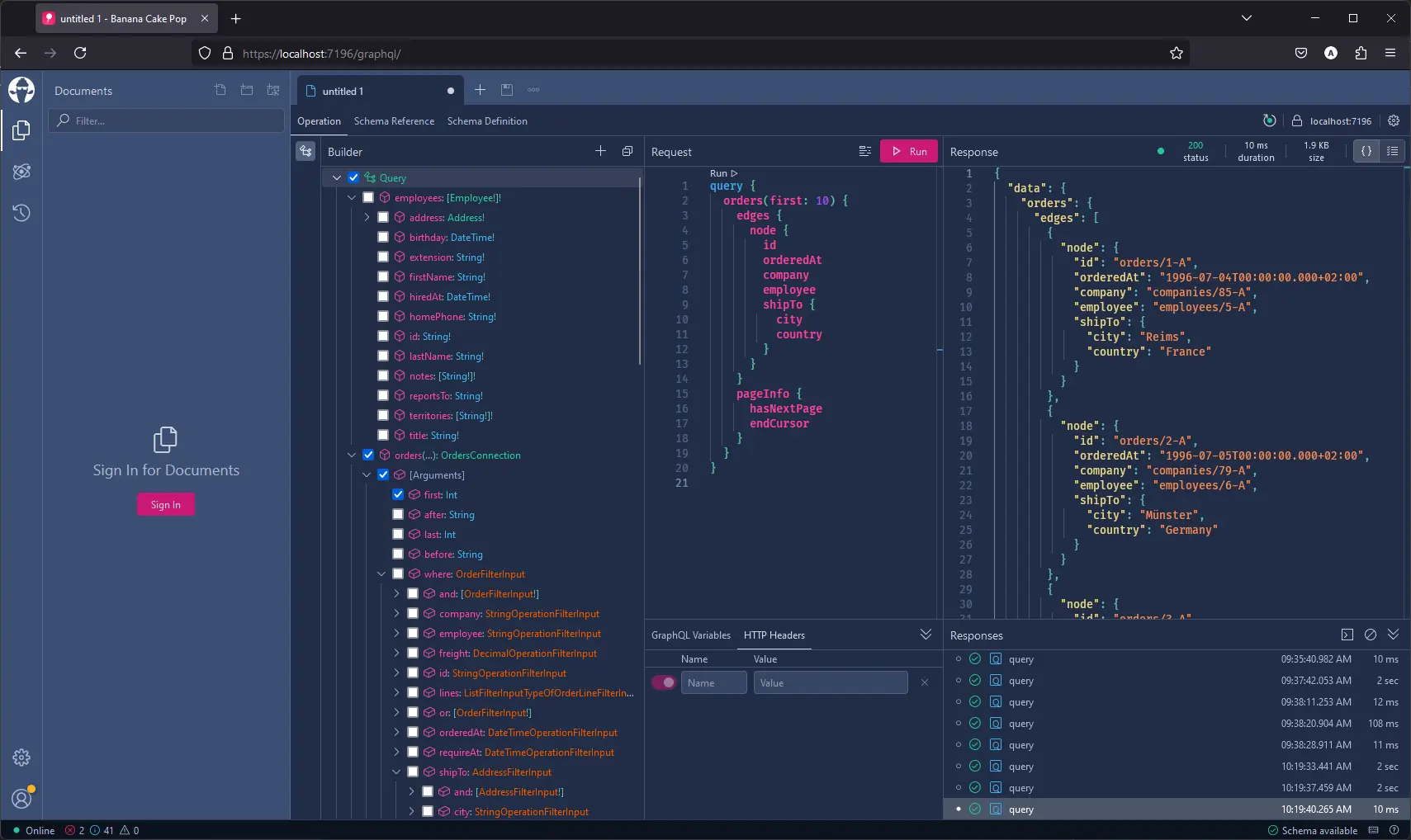Screen dimensions: 1411x840
Task: Format the request query icon
Action: point(865,151)
